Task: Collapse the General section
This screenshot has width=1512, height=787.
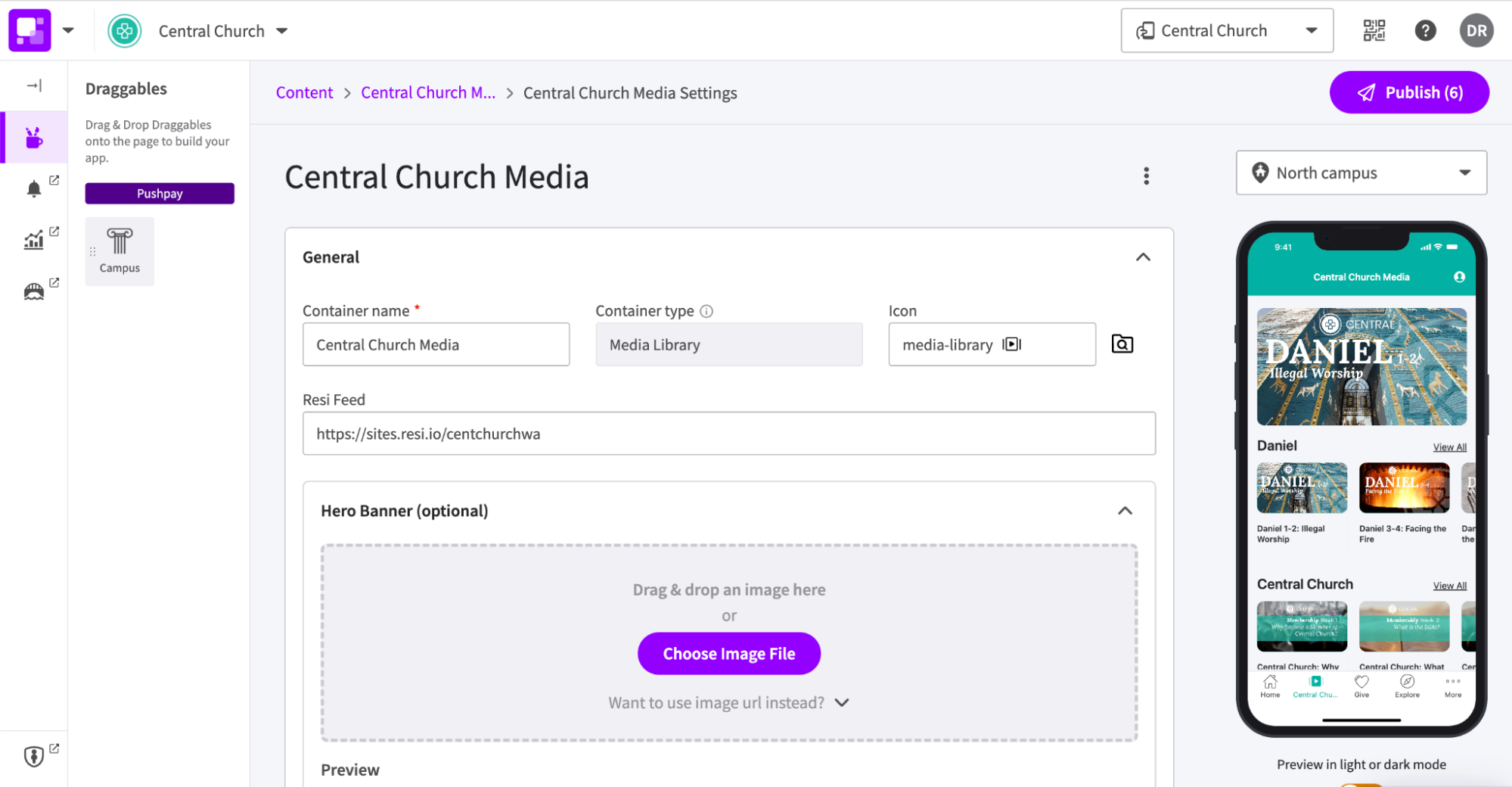Action: pos(1143,257)
